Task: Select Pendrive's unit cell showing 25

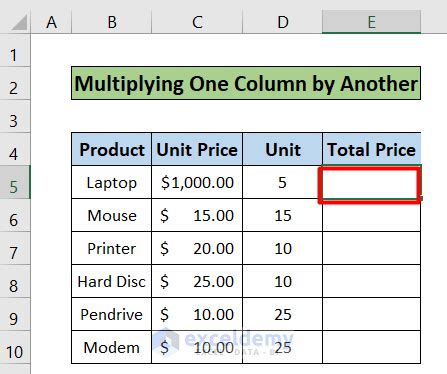Action: (x=283, y=314)
